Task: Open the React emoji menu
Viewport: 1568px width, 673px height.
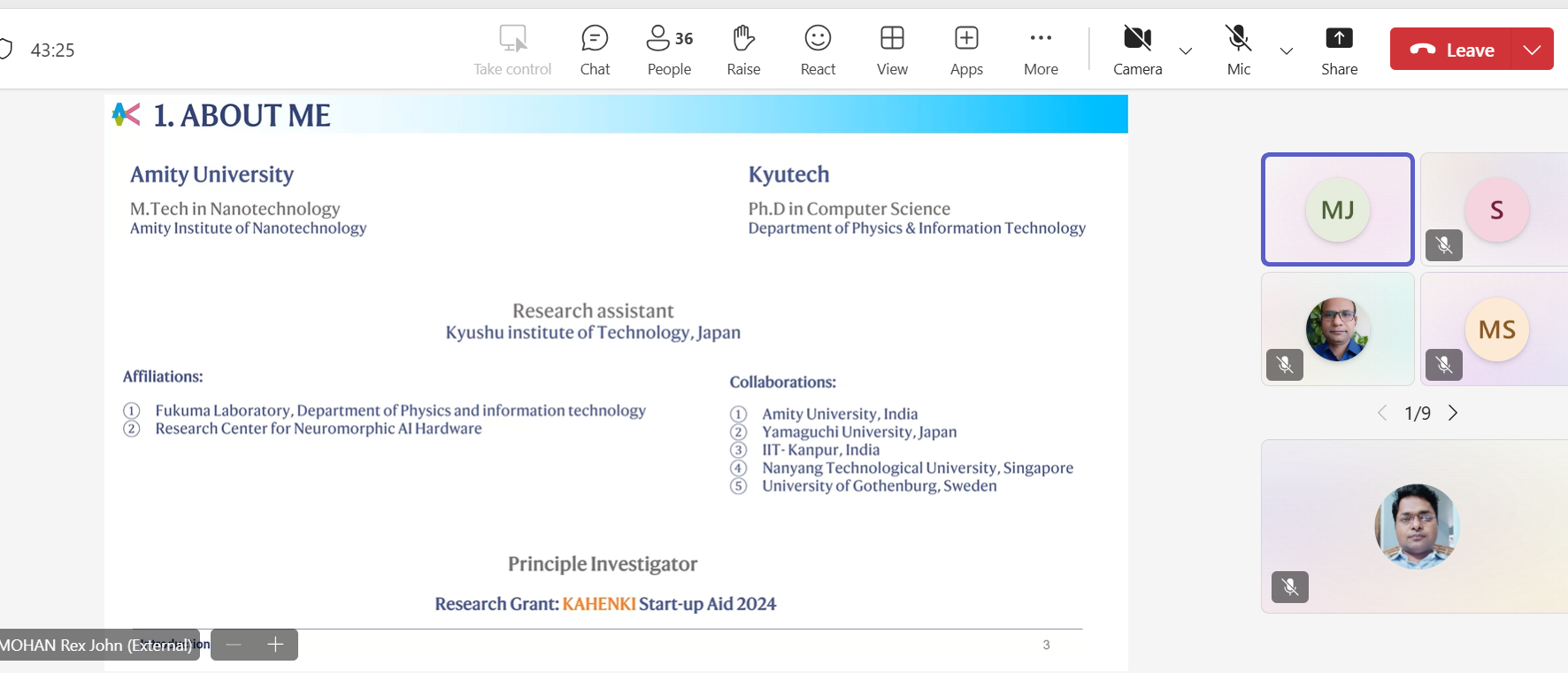Action: click(x=818, y=50)
